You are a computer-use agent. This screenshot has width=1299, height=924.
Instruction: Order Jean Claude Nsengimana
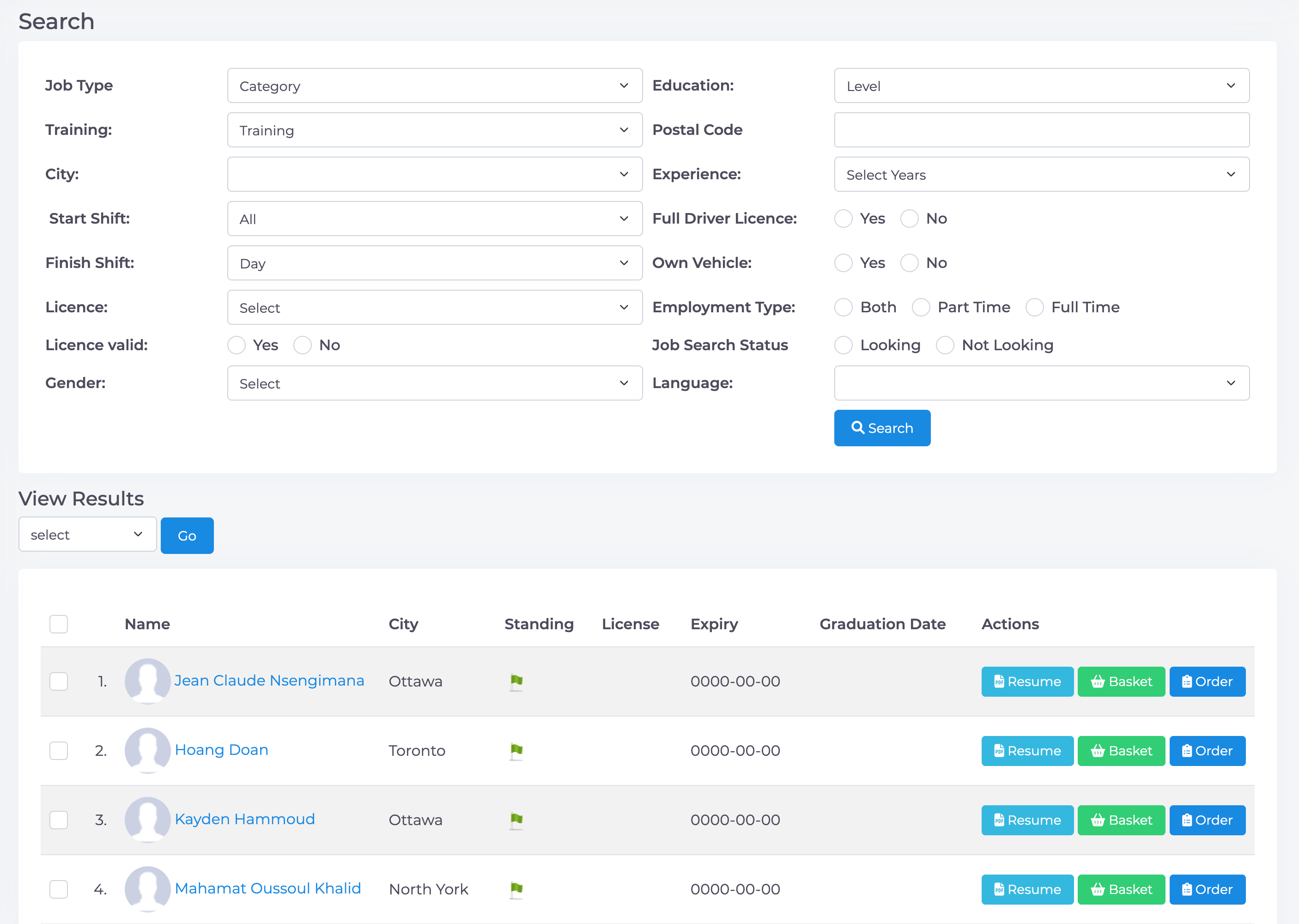(1208, 681)
